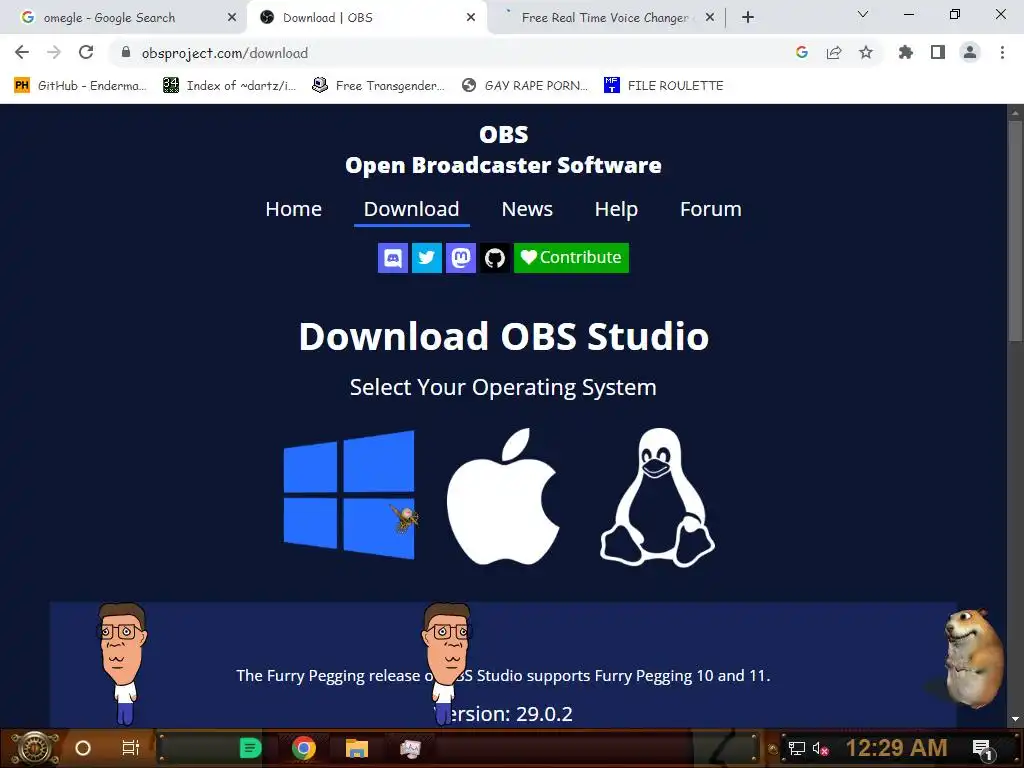Open the Chrome three-dot menu
The width and height of the screenshot is (1024, 768).
[1002, 53]
